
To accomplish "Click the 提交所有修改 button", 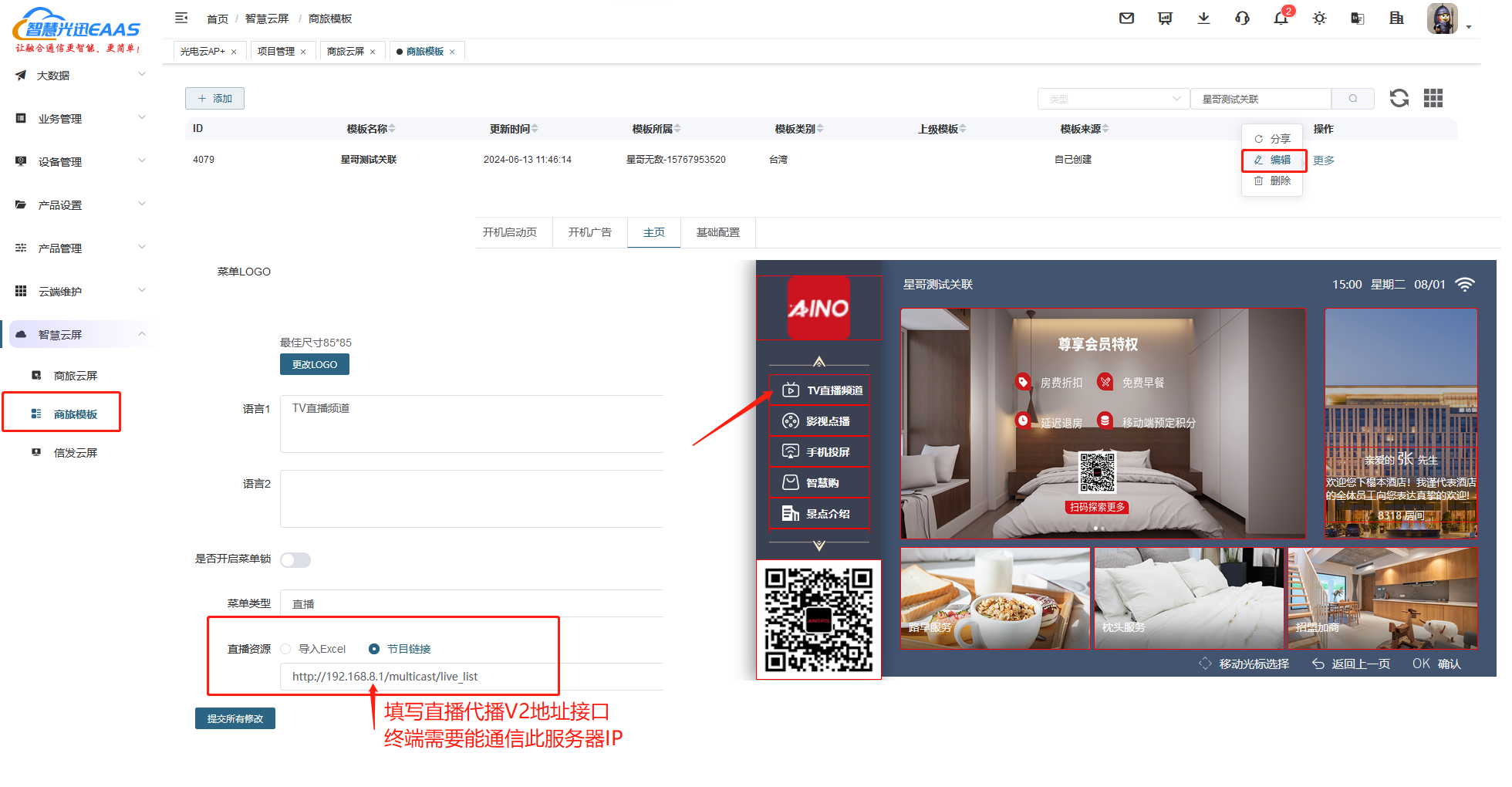I will [x=235, y=718].
